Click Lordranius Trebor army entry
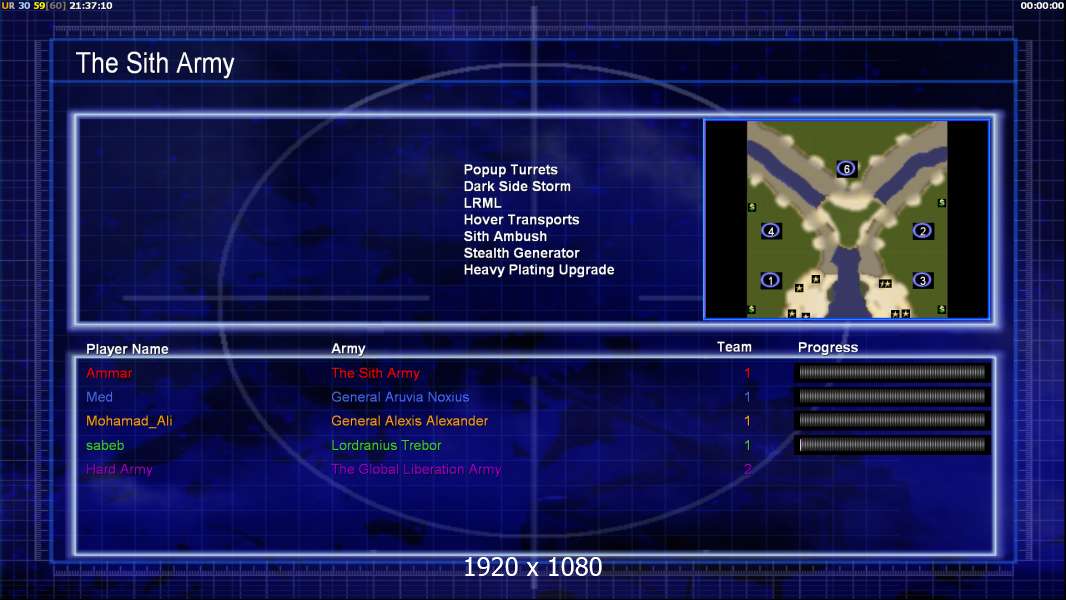This screenshot has width=1066, height=600. [386, 446]
